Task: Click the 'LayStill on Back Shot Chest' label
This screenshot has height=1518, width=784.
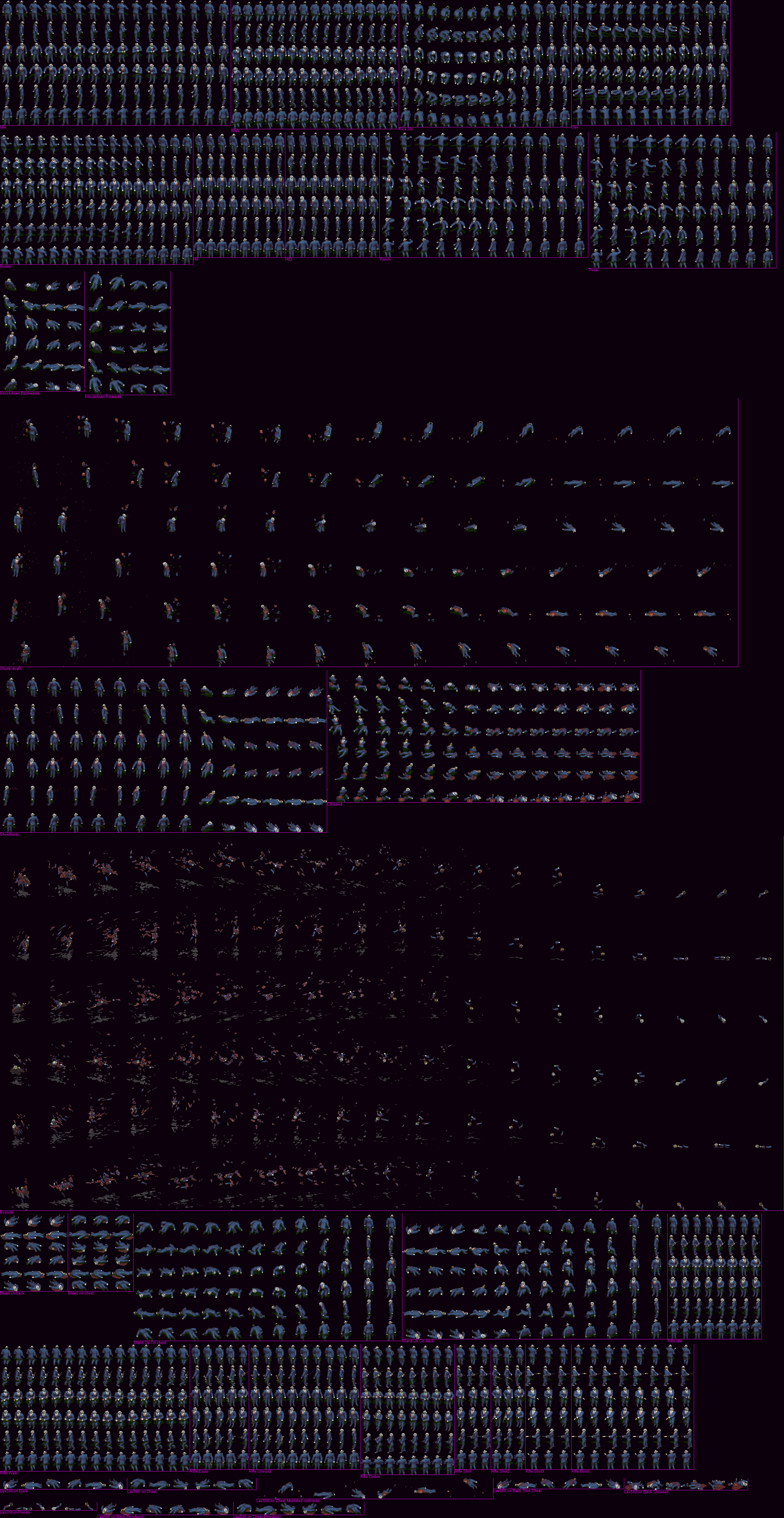Action: pyautogui.click(x=517, y=1491)
